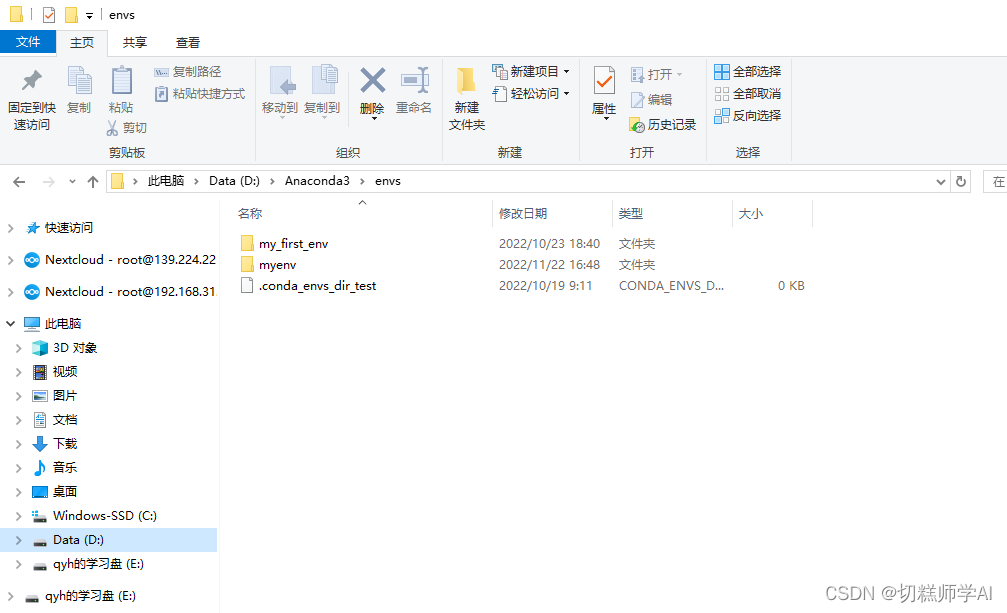Click the History (历史记录) icon
The width and height of the screenshot is (1007, 613).
tap(636, 125)
